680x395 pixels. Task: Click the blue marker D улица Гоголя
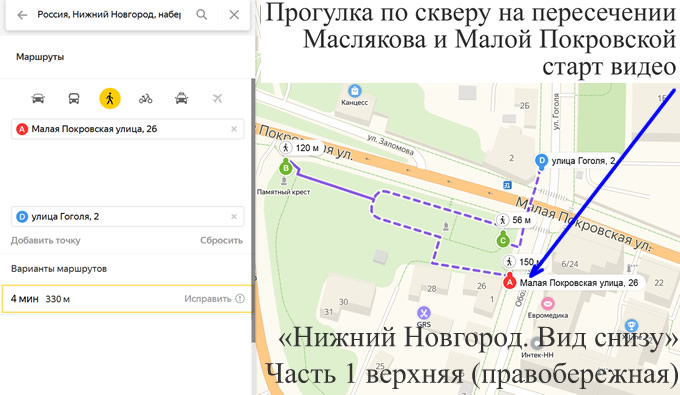pos(541,161)
